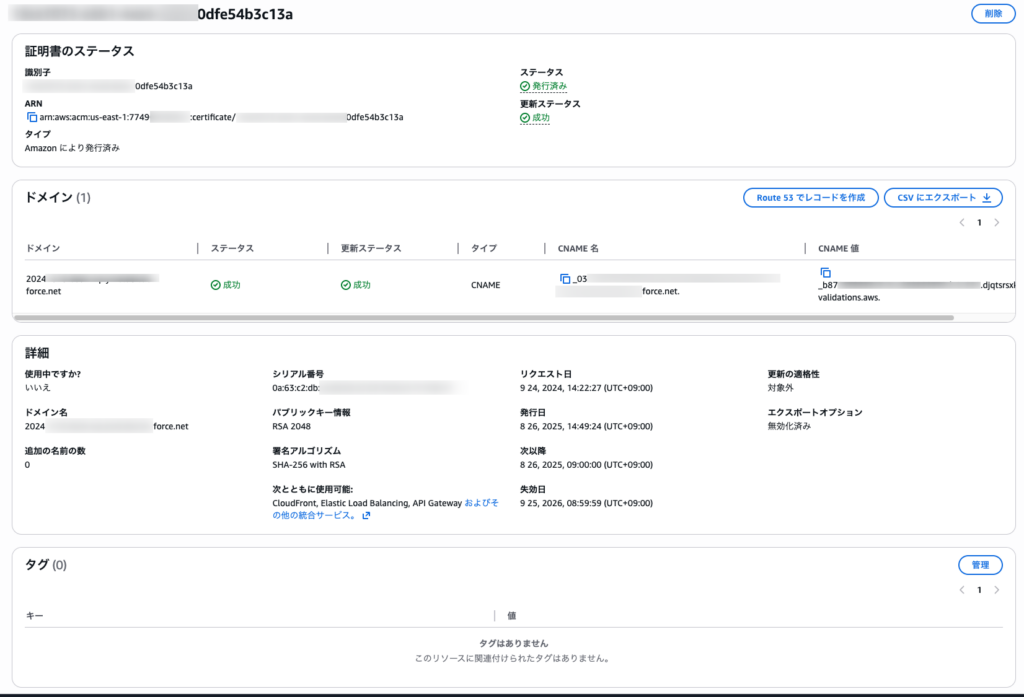
Task: Select page 1 in ドメイン pagination
Action: 979,222
